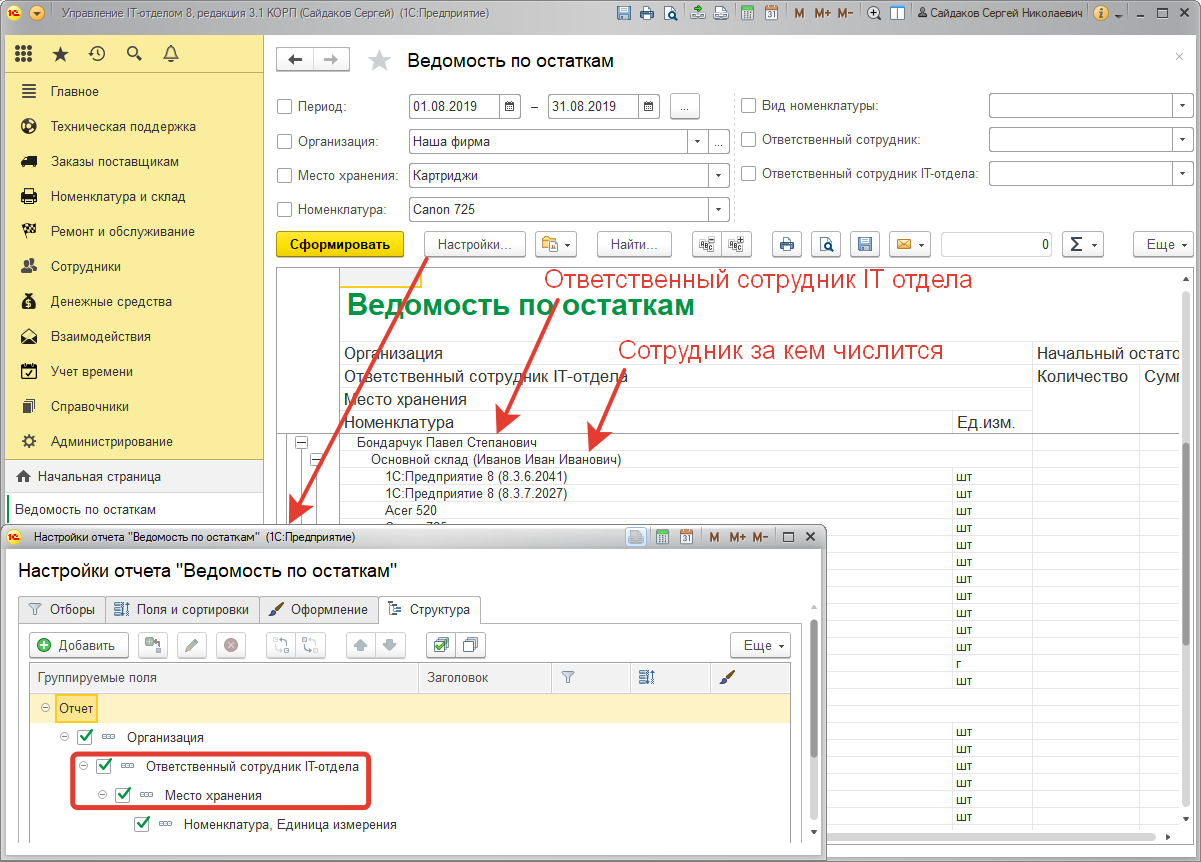Enable the Ответственный сотрудник checkbox
This screenshot has height=862, width=1201.
(x=748, y=140)
